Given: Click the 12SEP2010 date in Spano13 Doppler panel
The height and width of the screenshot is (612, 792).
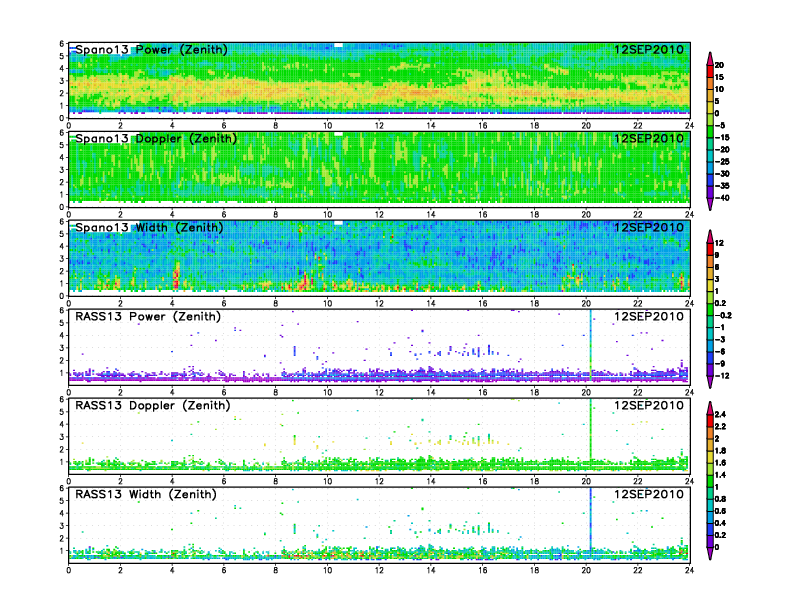Looking at the screenshot, I should [x=649, y=138].
